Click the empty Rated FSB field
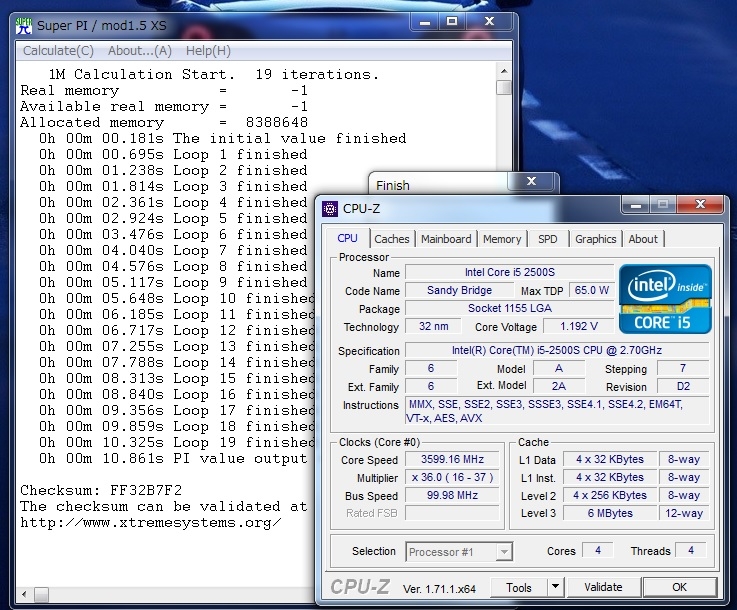Viewport: 737px width, 610px height. (x=452, y=513)
